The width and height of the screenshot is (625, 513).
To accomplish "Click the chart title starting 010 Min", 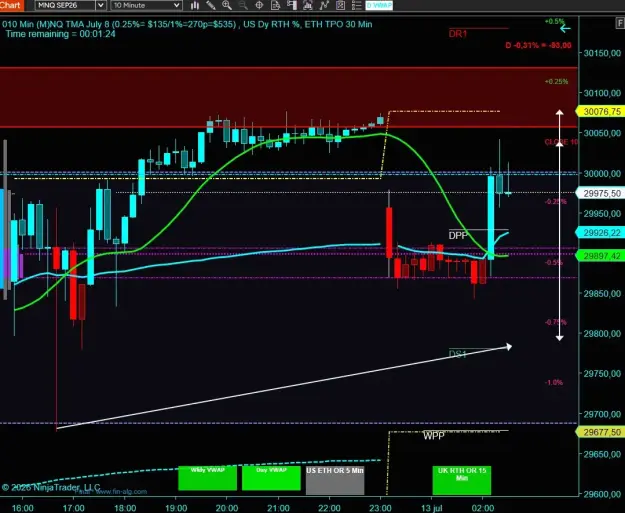I will tap(187, 24).
